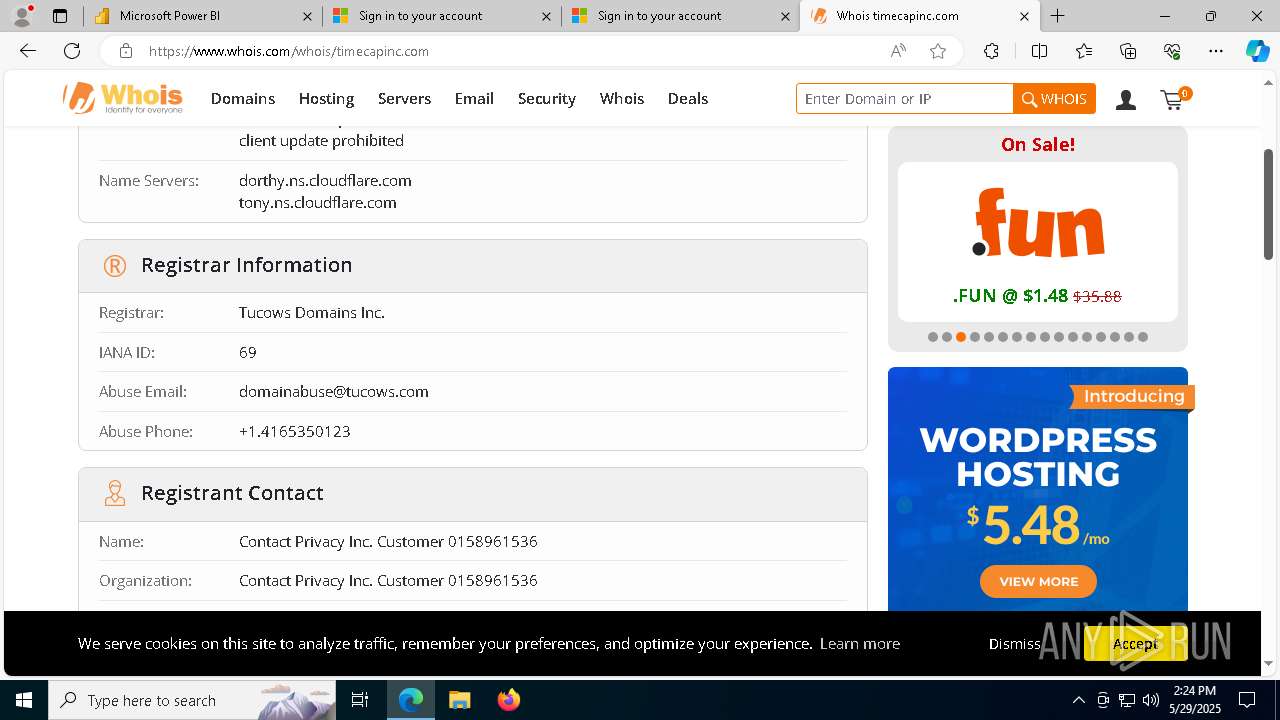
Task: Add page to favorites star icon
Action: (x=938, y=51)
